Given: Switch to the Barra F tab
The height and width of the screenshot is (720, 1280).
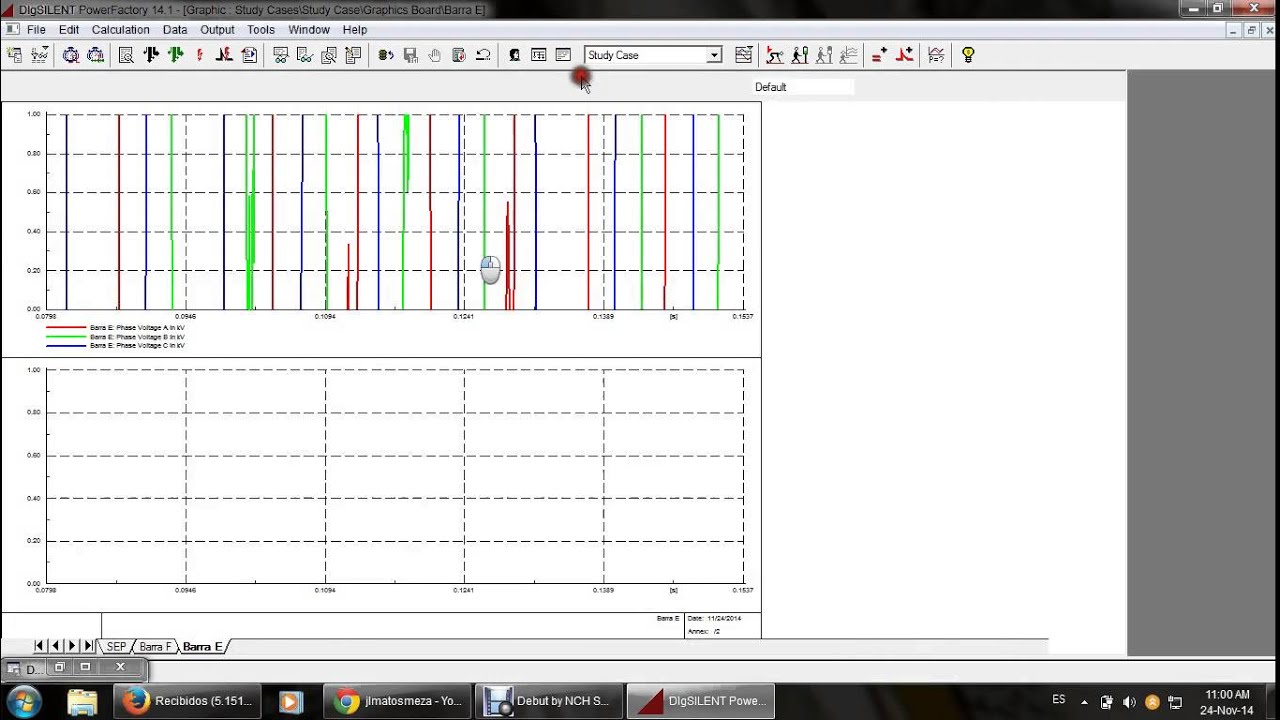Looking at the screenshot, I should [155, 647].
